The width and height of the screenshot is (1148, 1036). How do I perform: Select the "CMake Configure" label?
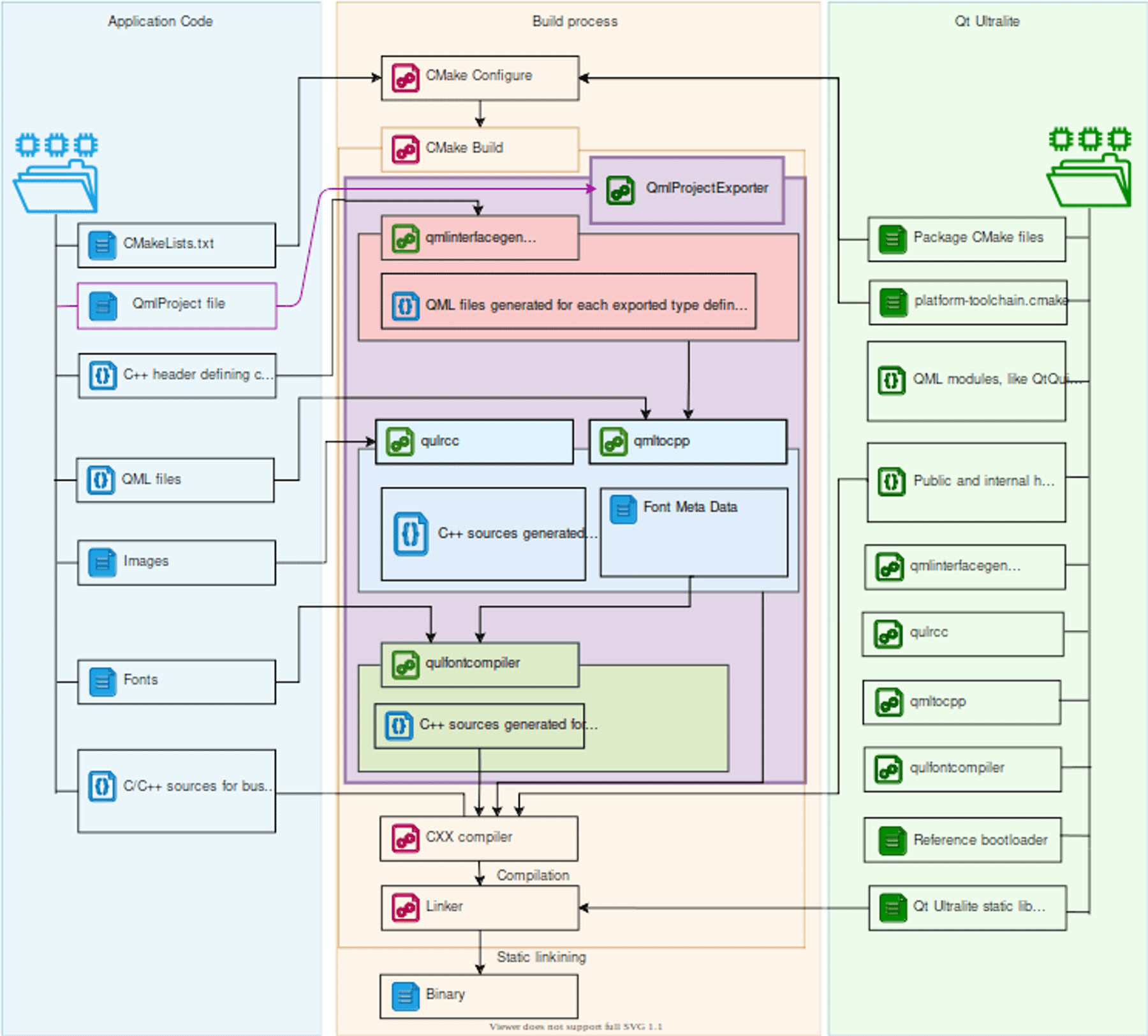[x=479, y=75]
